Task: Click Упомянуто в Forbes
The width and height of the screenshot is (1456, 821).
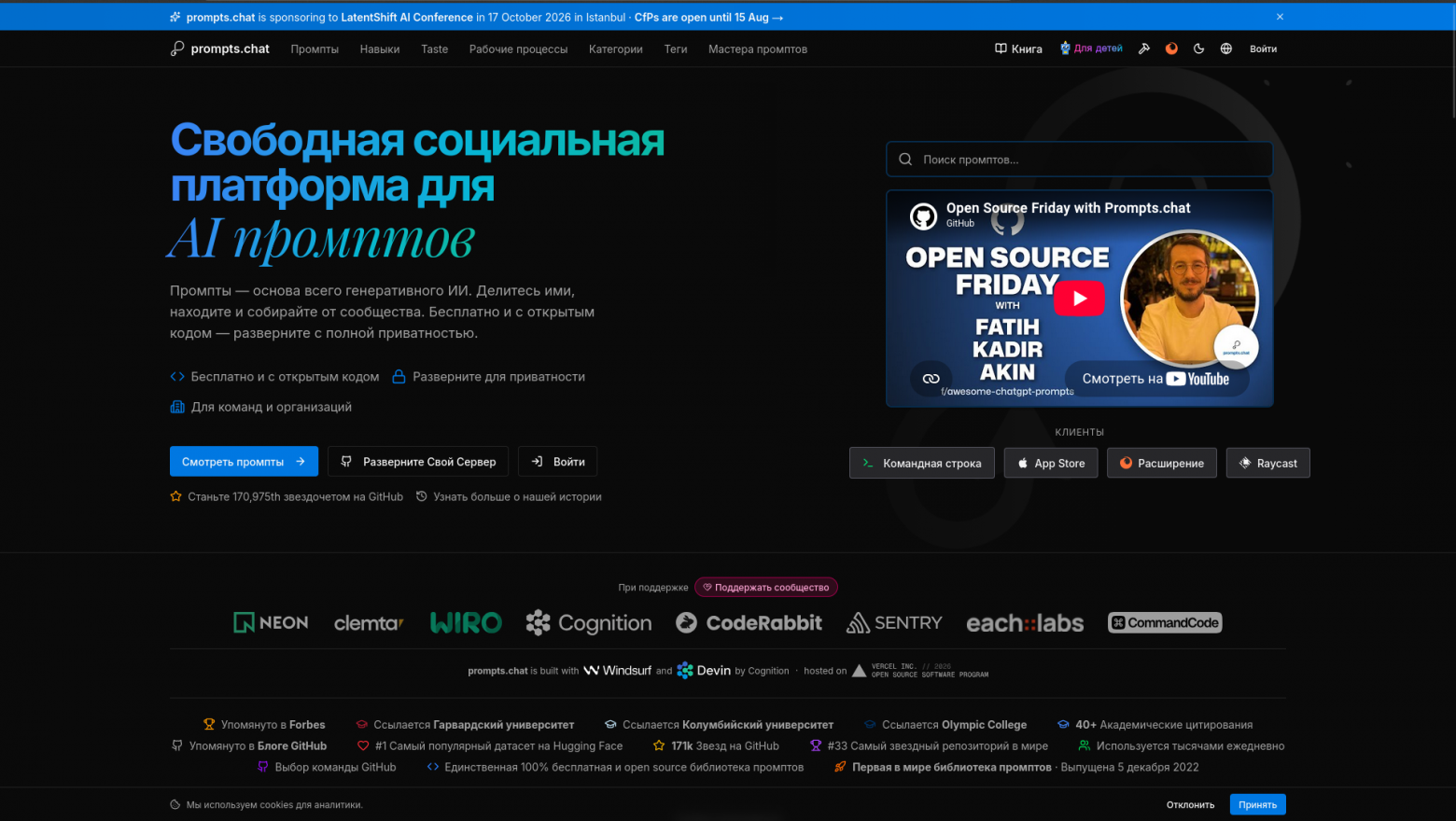Action: [264, 725]
